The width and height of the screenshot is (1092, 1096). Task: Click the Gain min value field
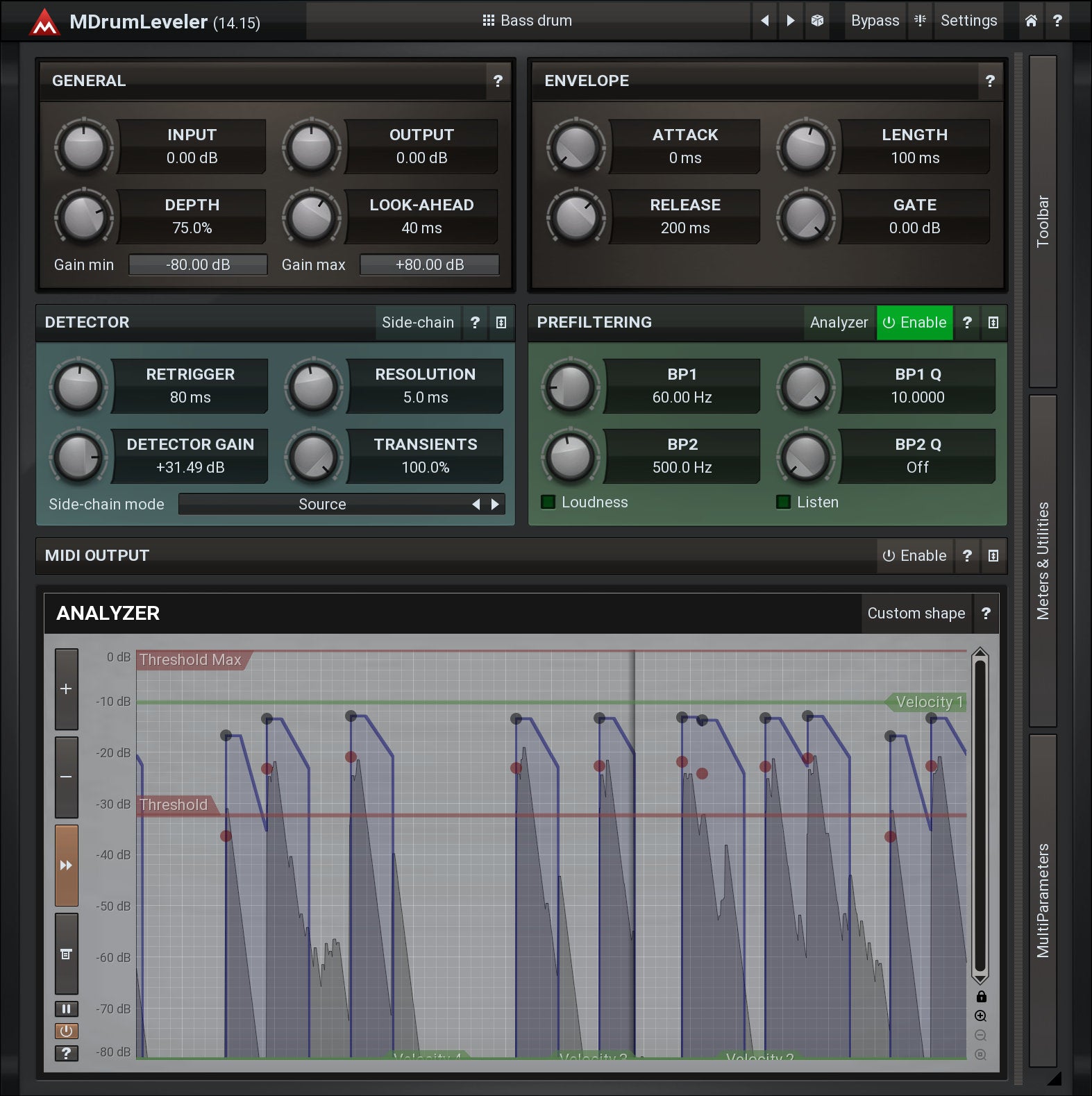click(198, 265)
